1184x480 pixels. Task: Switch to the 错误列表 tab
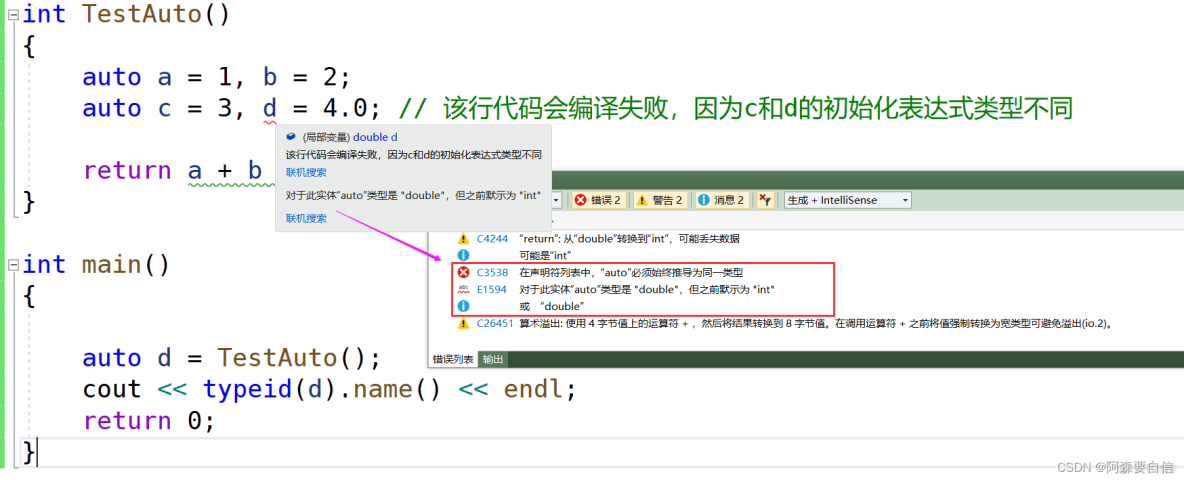click(x=453, y=359)
